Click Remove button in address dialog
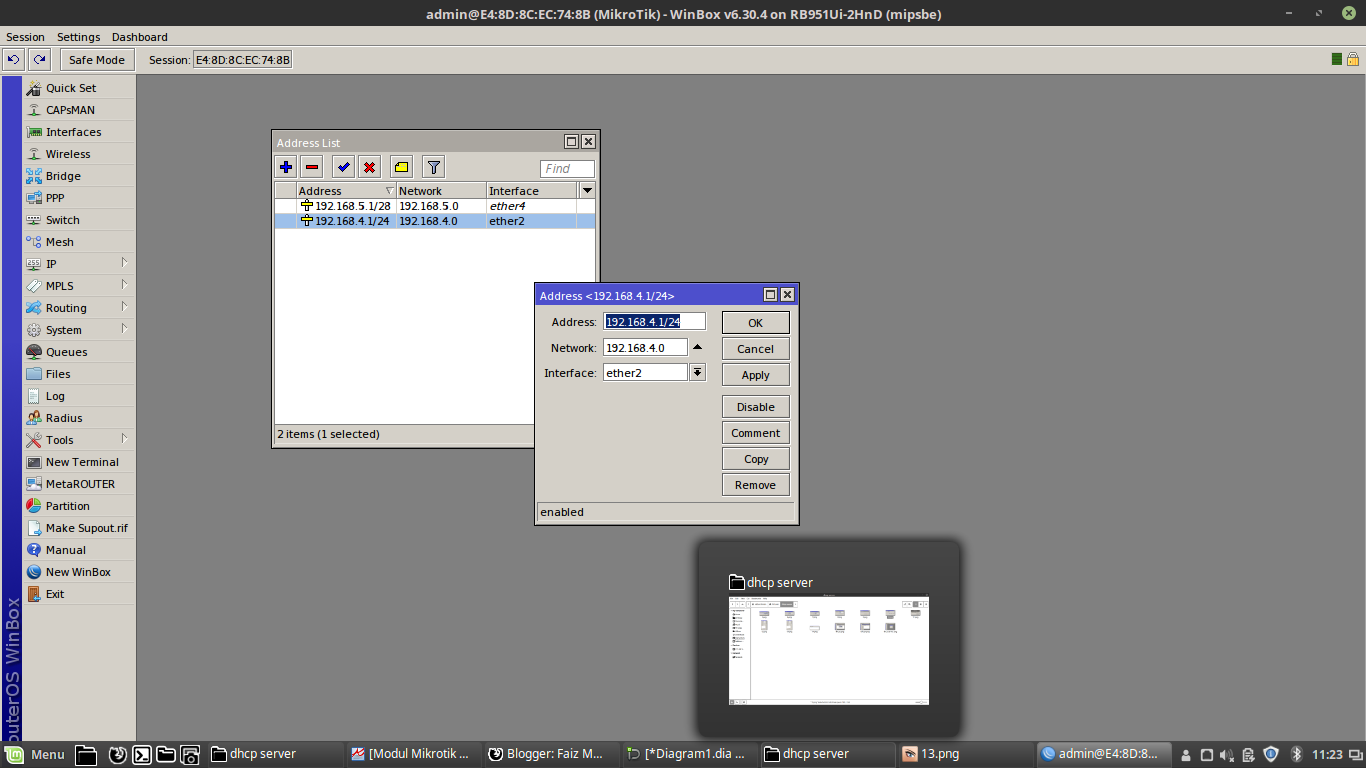Viewport: 1366px width, 768px height. pos(755,485)
